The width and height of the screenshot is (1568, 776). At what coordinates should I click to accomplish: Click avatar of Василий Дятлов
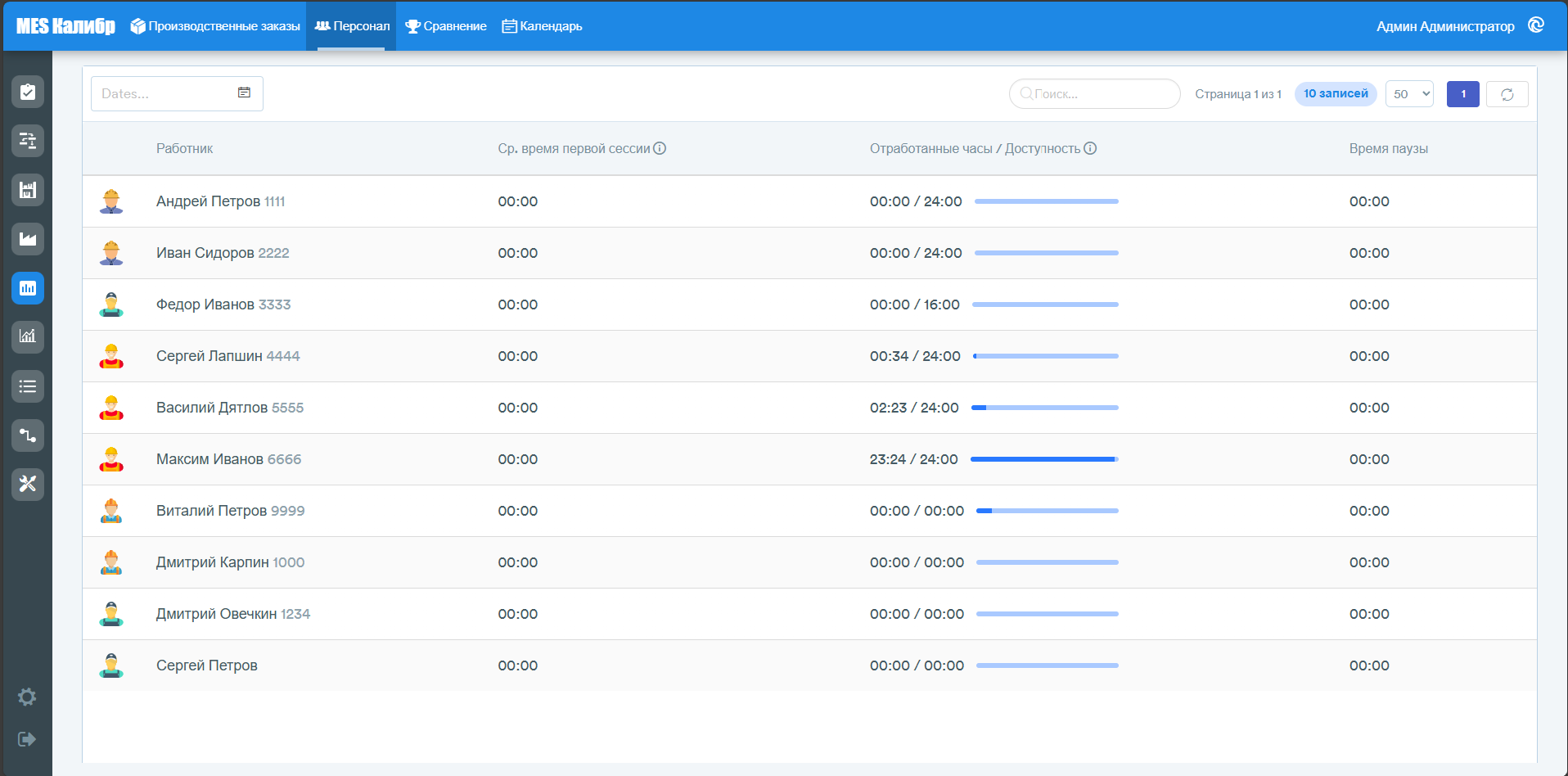tap(111, 408)
